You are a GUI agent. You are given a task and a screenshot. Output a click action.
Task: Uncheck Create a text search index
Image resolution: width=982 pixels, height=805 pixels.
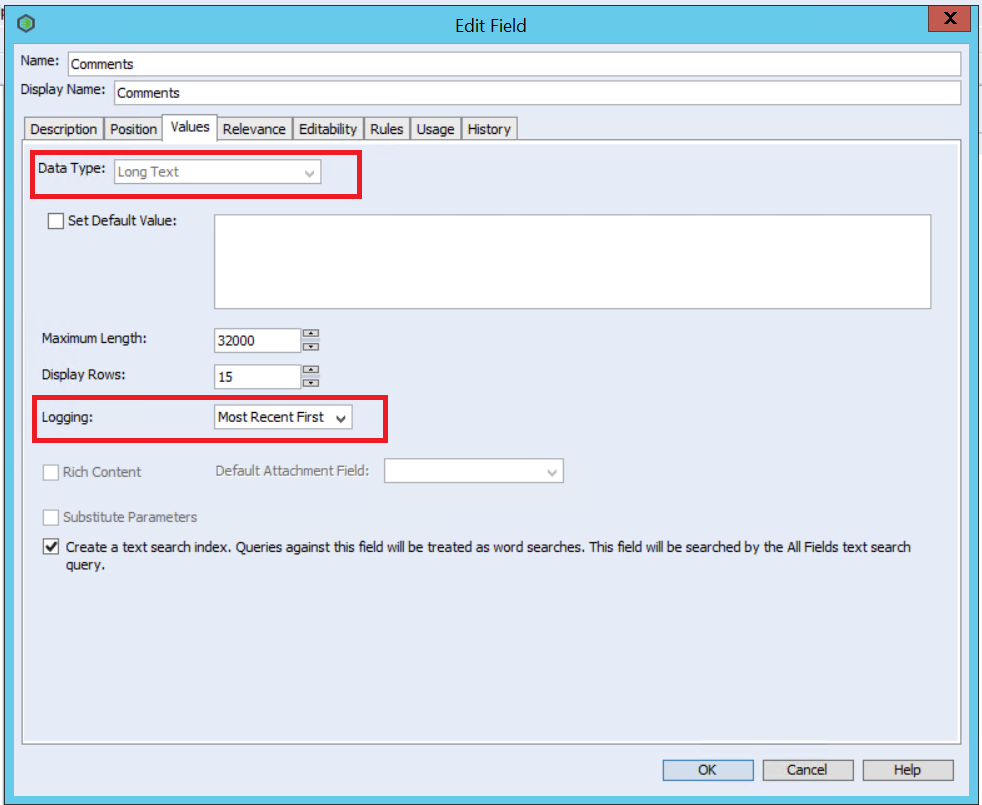50,547
